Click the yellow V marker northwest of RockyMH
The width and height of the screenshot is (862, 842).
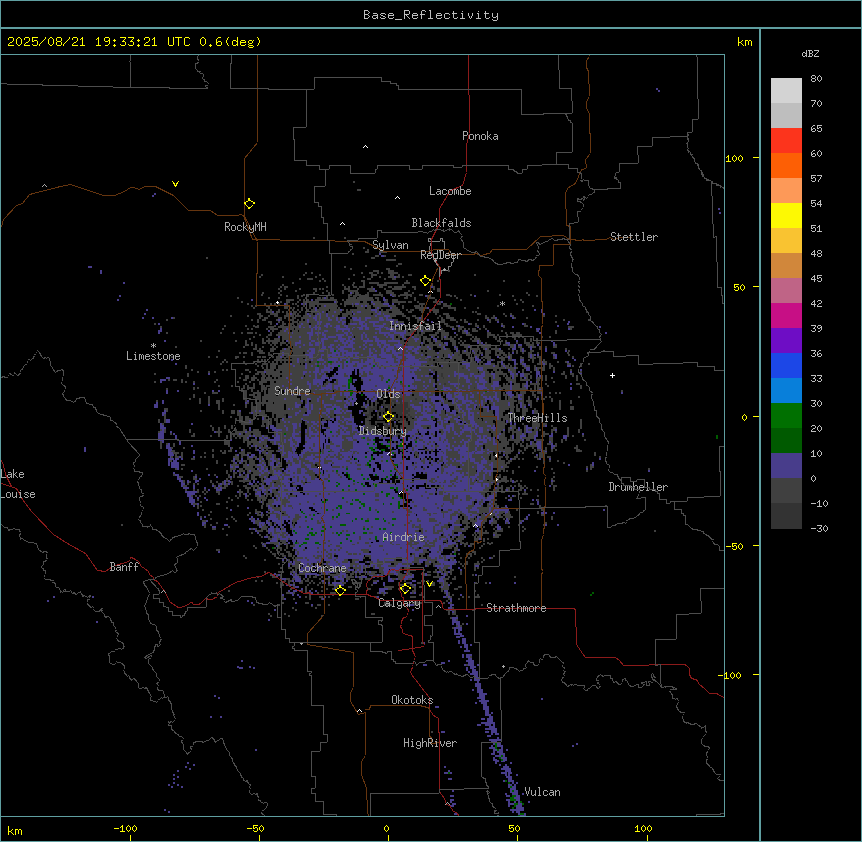(175, 184)
